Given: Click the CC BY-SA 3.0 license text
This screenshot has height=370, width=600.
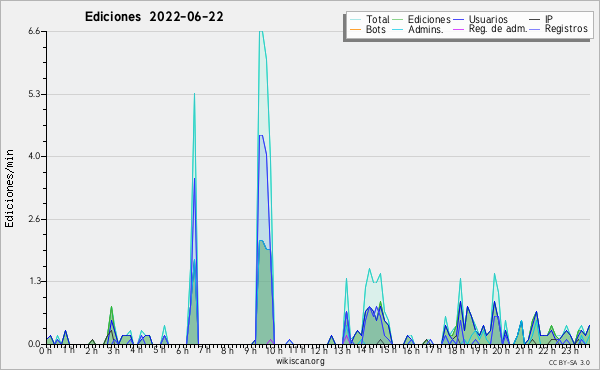Looking at the screenshot, I should click(x=569, y=362).
